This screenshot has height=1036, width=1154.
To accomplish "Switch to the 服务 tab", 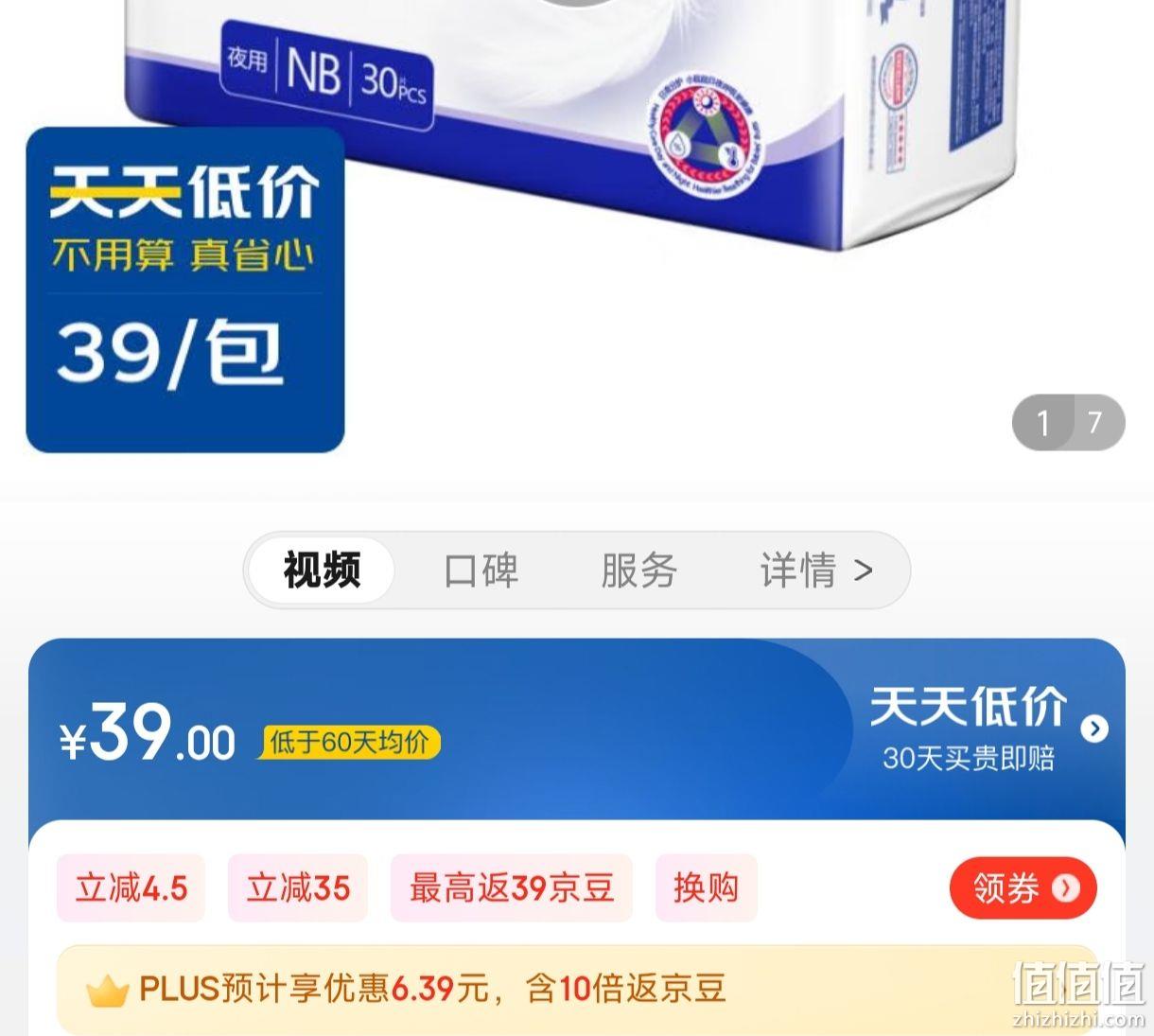I will (x=638, y=571).
